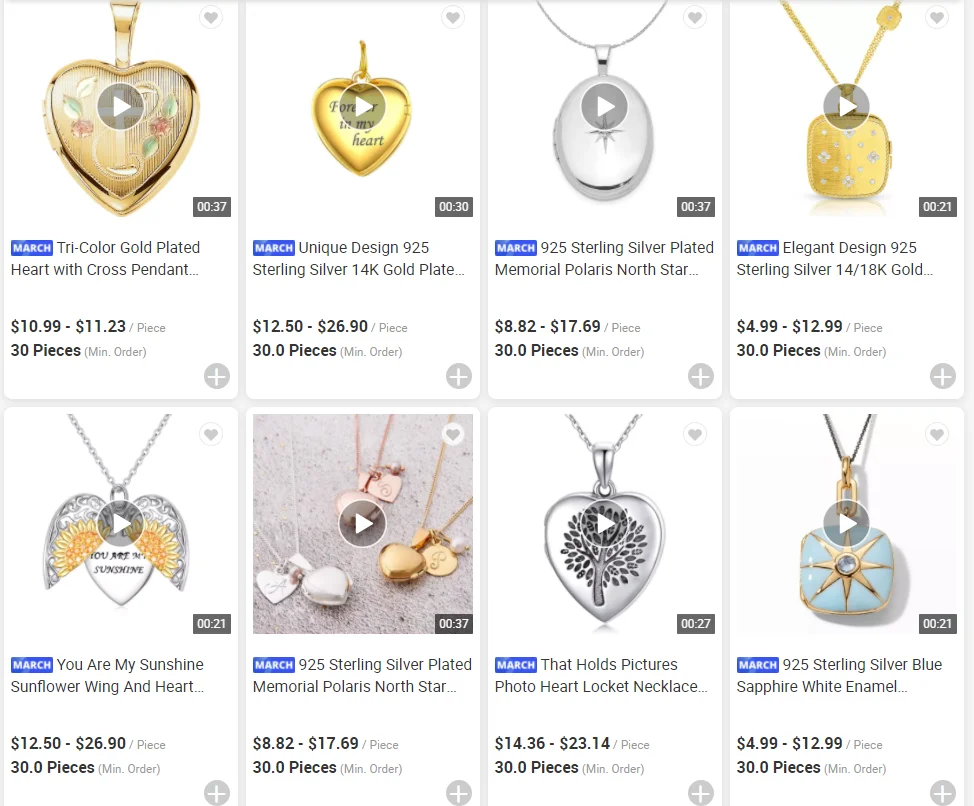974x806 pixels.
Task: Open You Are My Sunshine Sunflower Wing link
Action: tap(107, 676)
